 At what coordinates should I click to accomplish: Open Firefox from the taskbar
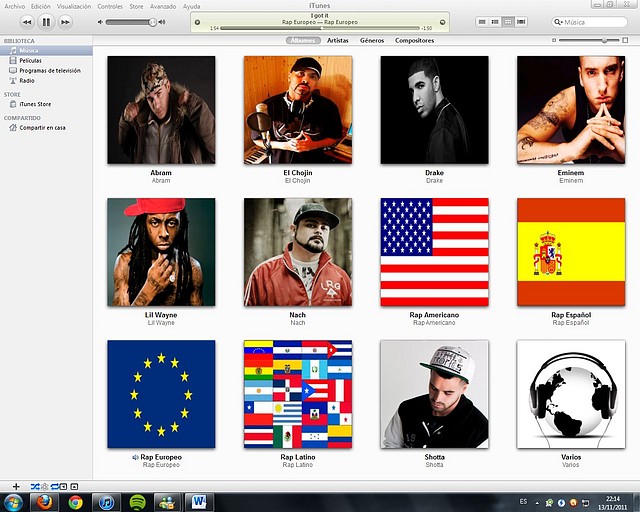coord(44,502)
